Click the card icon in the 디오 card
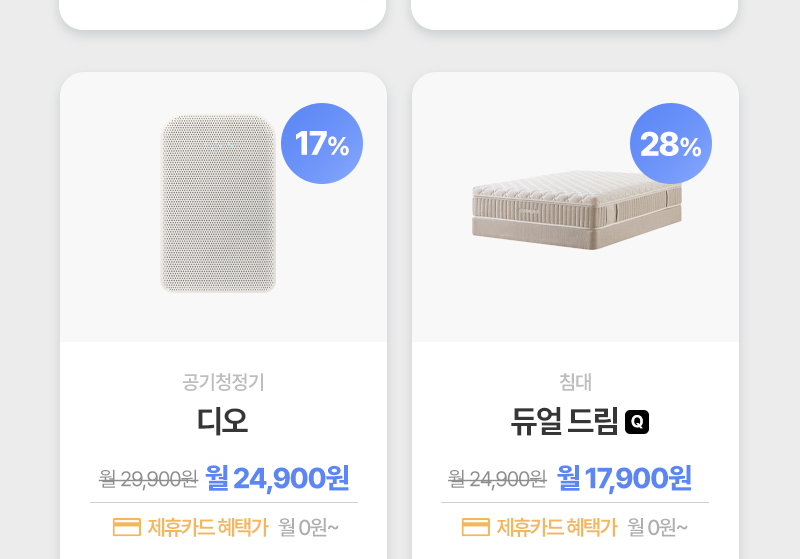This screenshot has height=559, width=800. pyautogui.click(x=127, y=527)
